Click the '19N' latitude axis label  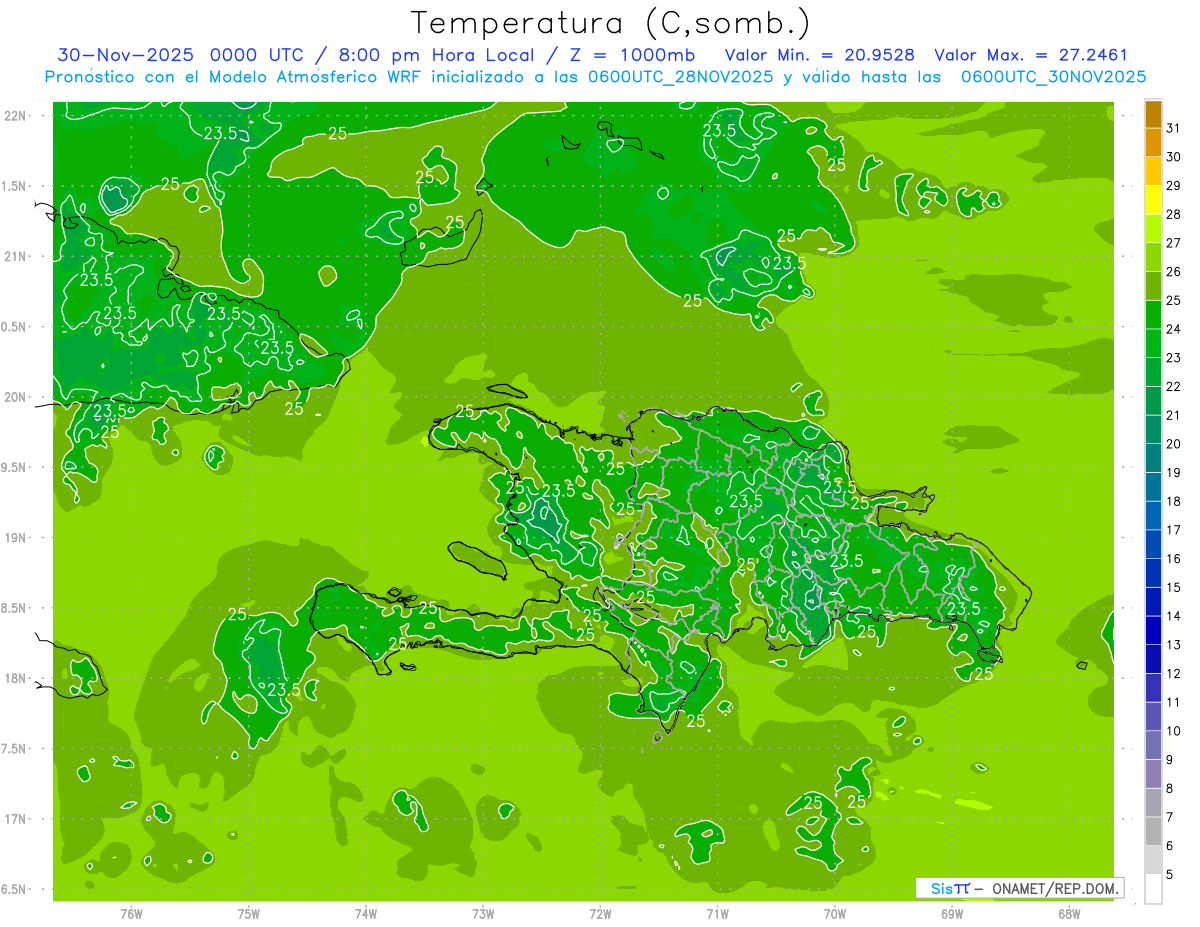click(15, 537)
